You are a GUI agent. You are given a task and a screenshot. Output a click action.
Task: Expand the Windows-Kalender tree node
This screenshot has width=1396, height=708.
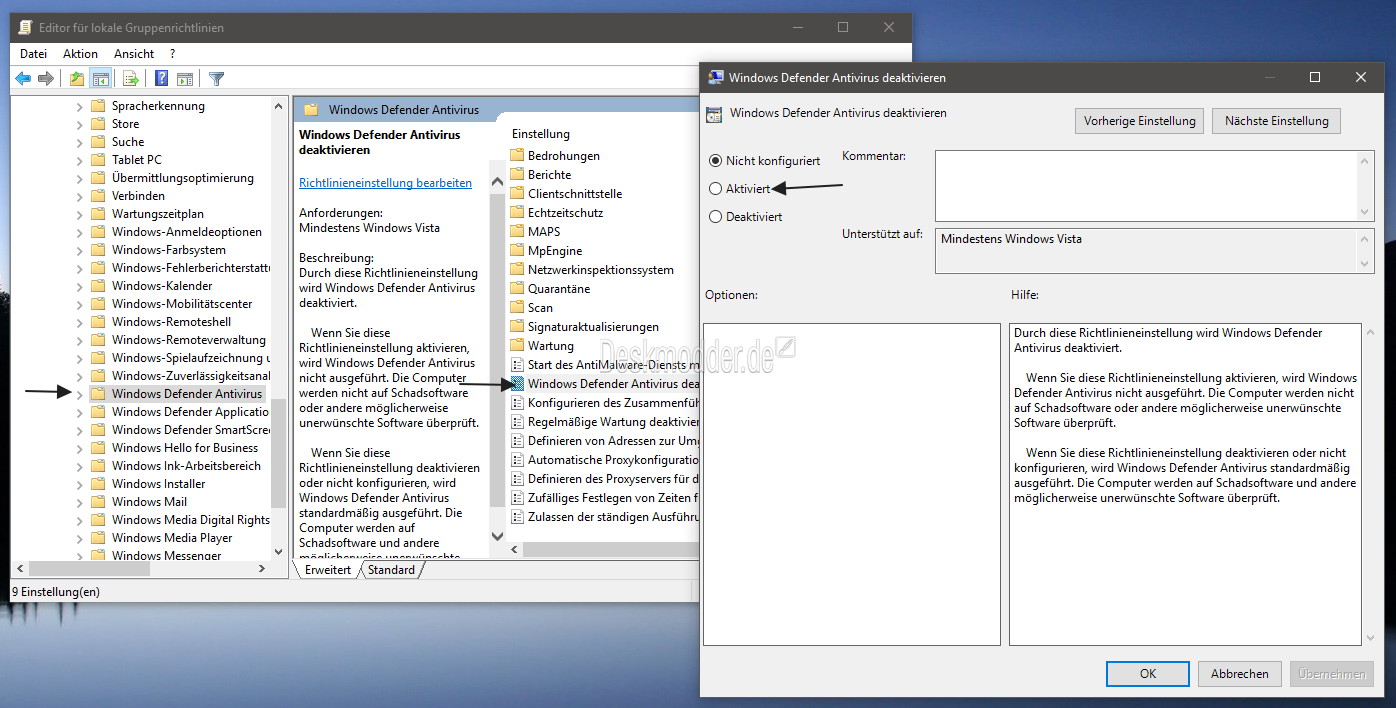coord(80,286)
